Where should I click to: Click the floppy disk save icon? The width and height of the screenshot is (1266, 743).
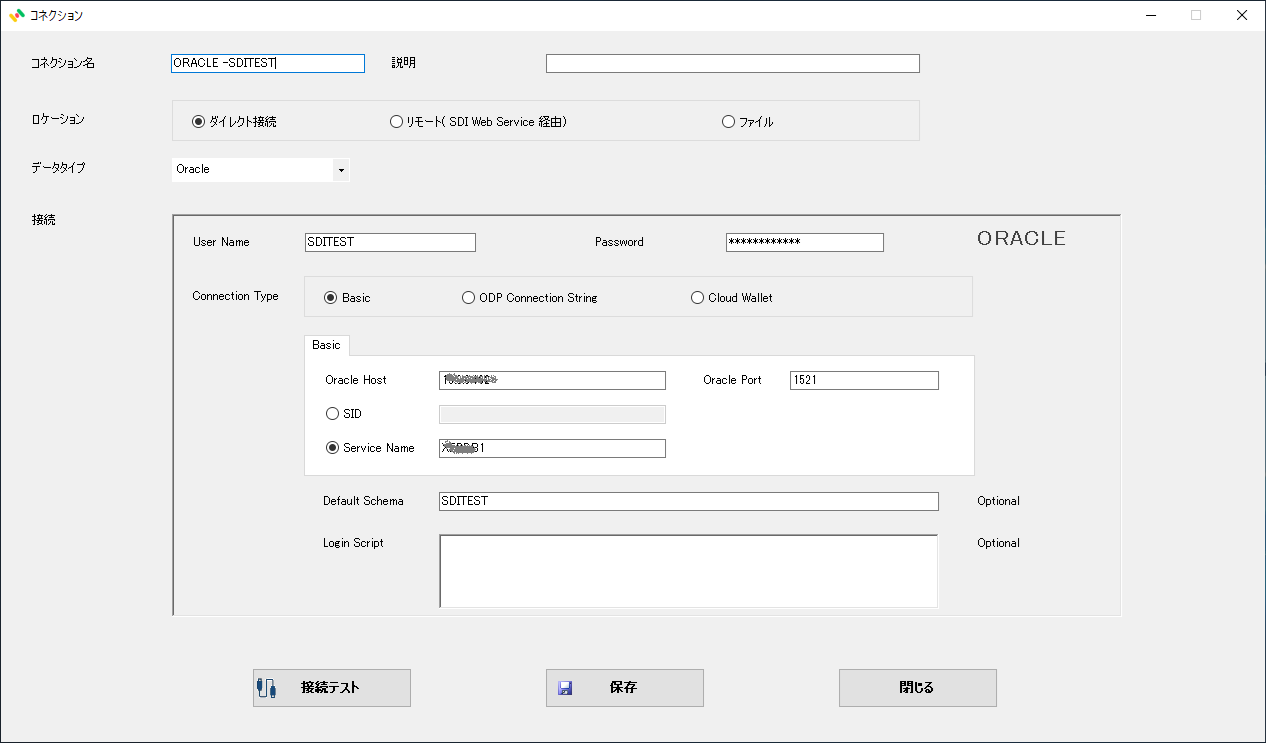(565, 688)
